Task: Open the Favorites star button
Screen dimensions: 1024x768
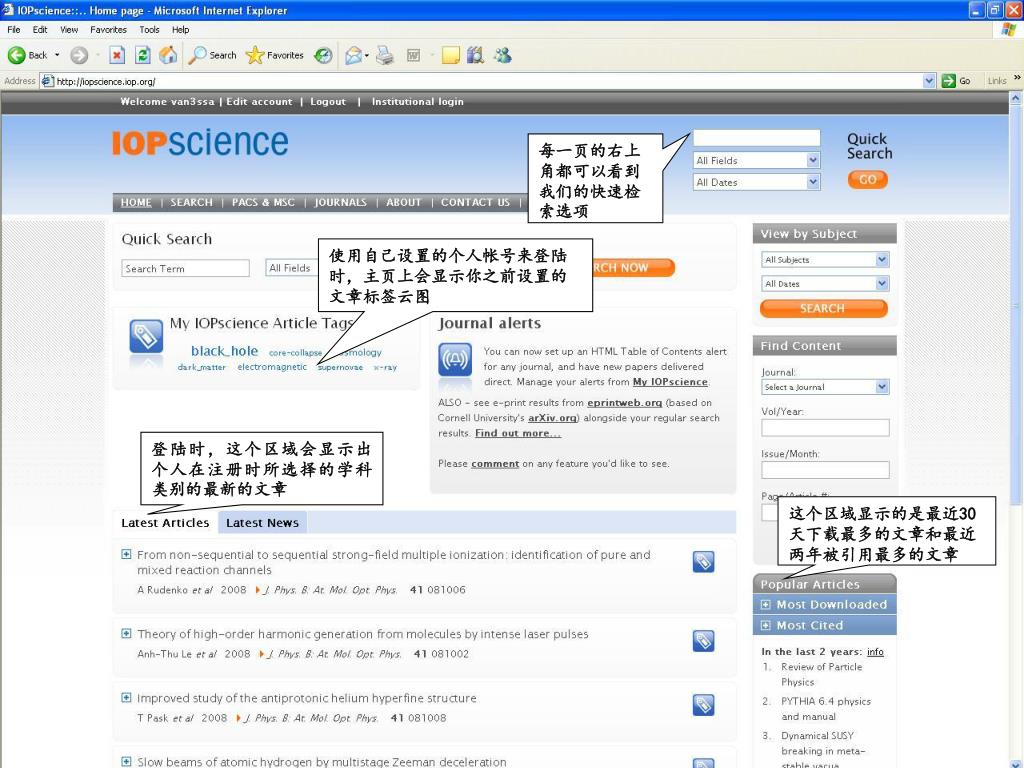Action: 274,56
